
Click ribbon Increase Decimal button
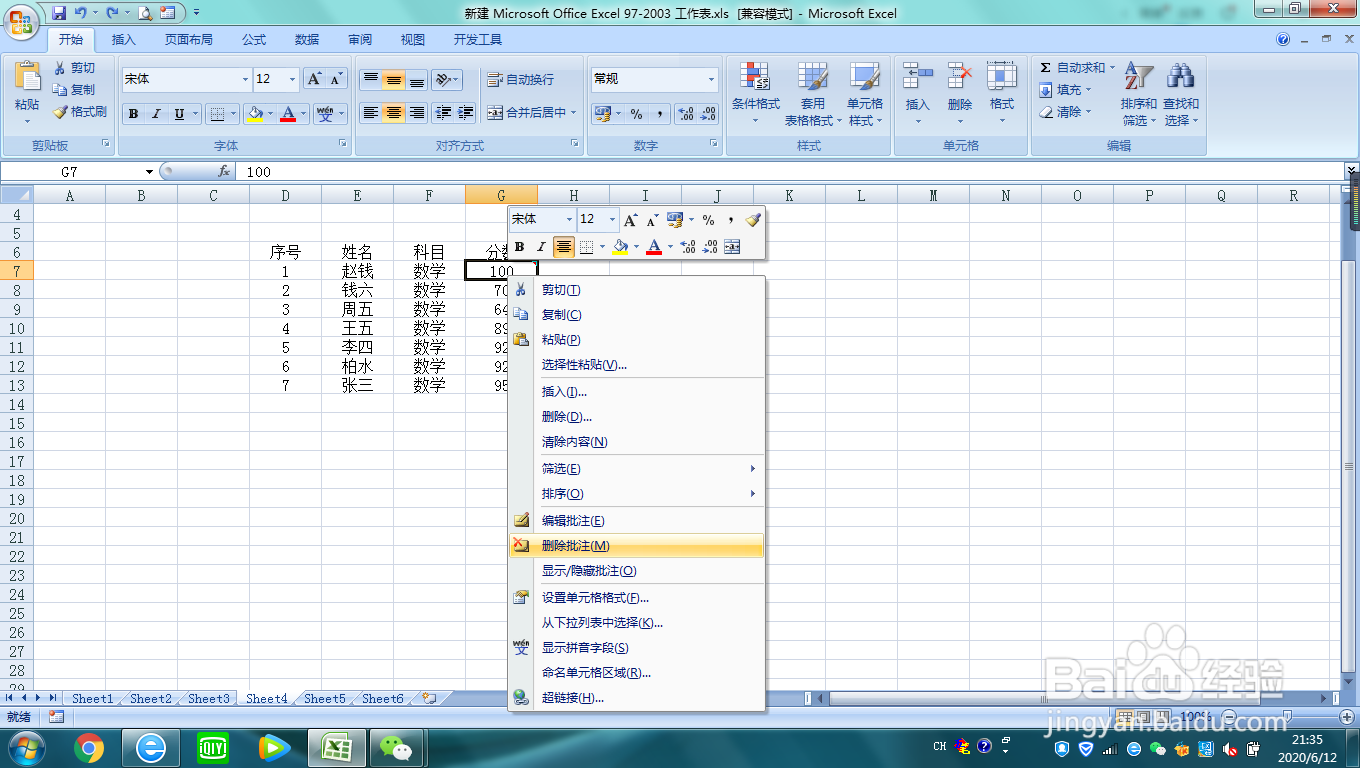pyautogui.click(x=685, y=114)
